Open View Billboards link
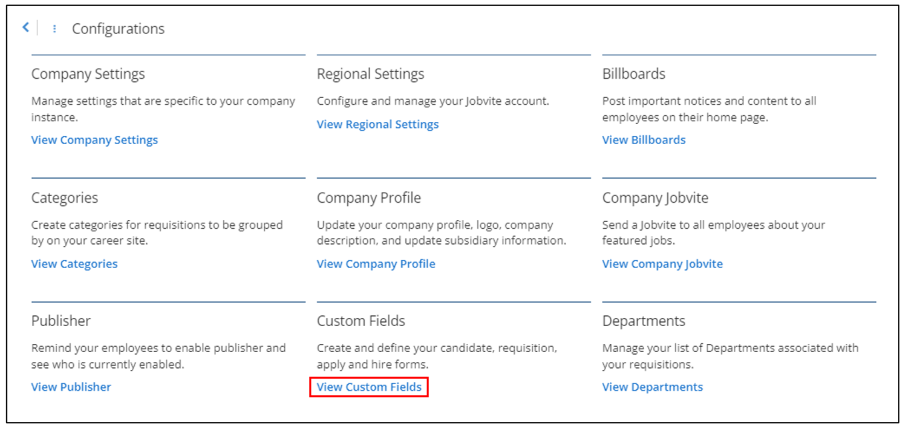 (644, 140)
